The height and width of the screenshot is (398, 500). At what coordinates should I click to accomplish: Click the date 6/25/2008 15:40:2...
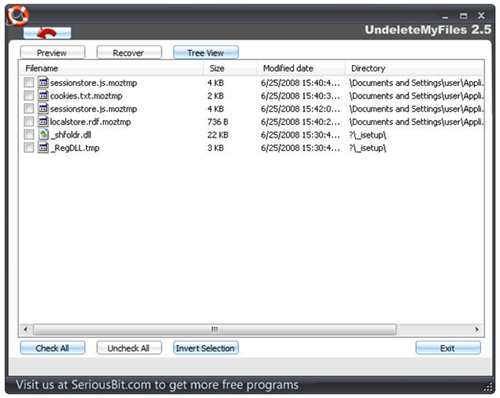[x=300, y=122]
